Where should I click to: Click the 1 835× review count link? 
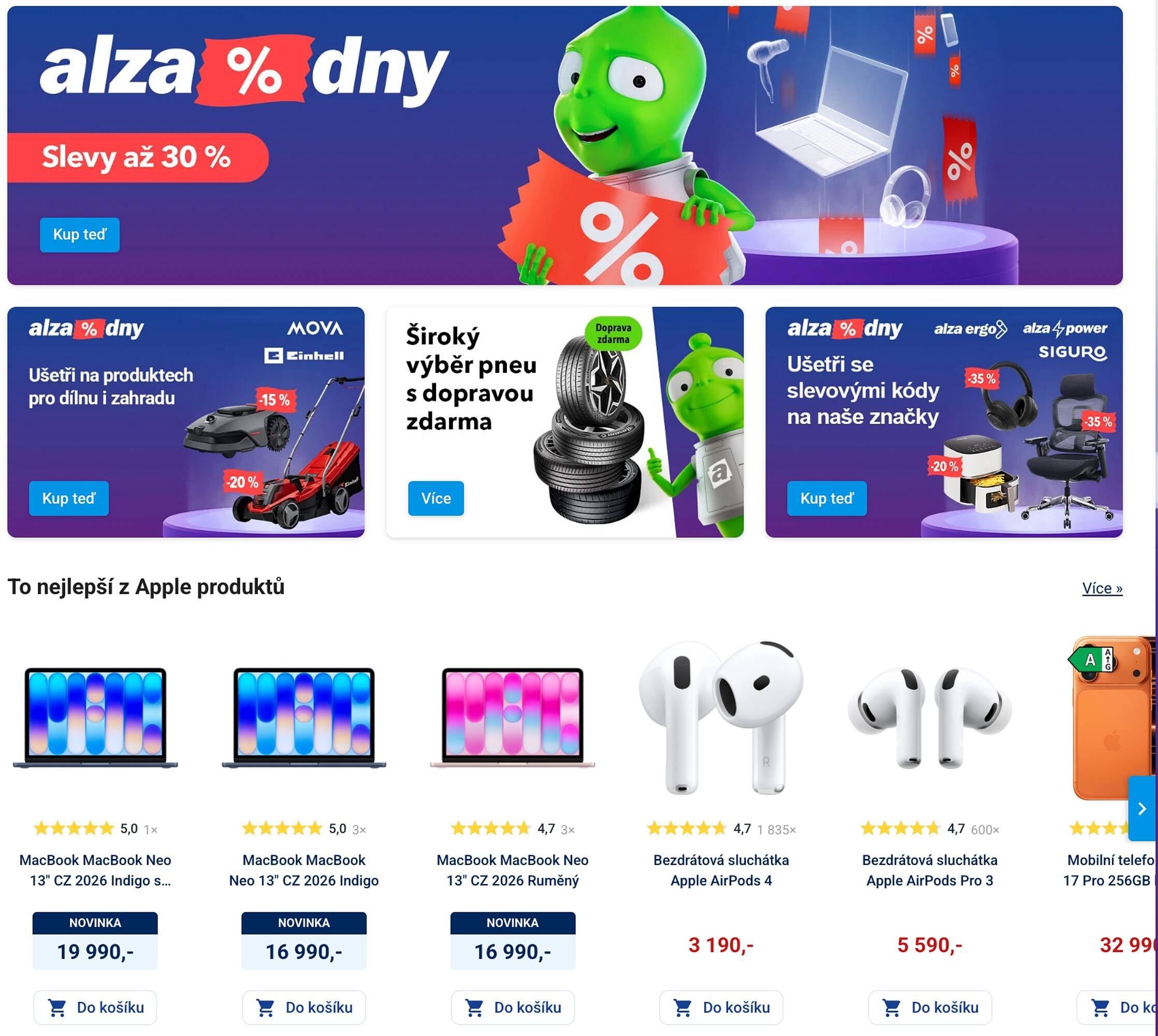776,830
